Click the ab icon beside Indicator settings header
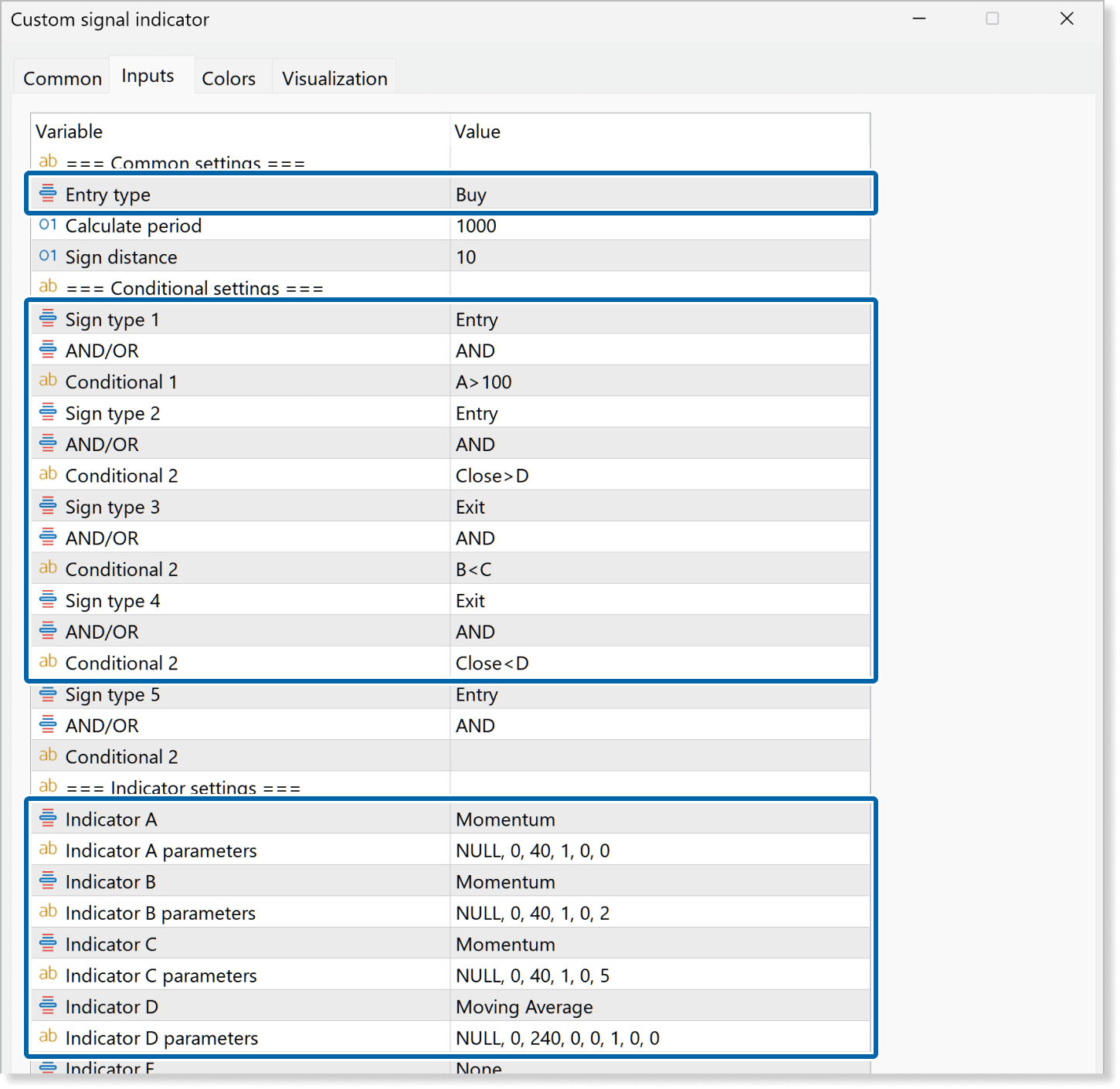The width and height of the screenshot is (1120, 1089). coord(48,786)
